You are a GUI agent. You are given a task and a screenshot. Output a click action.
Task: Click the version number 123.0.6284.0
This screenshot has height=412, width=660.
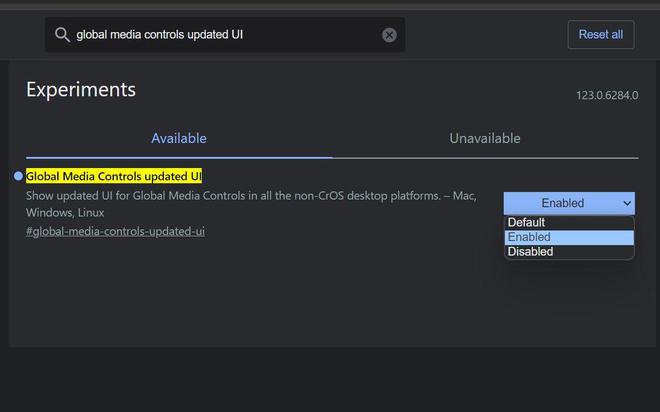click(x=607, y=96)
